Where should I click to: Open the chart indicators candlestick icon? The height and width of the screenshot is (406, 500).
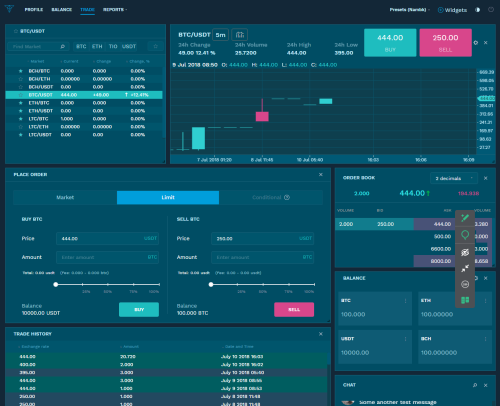point(240,35)
